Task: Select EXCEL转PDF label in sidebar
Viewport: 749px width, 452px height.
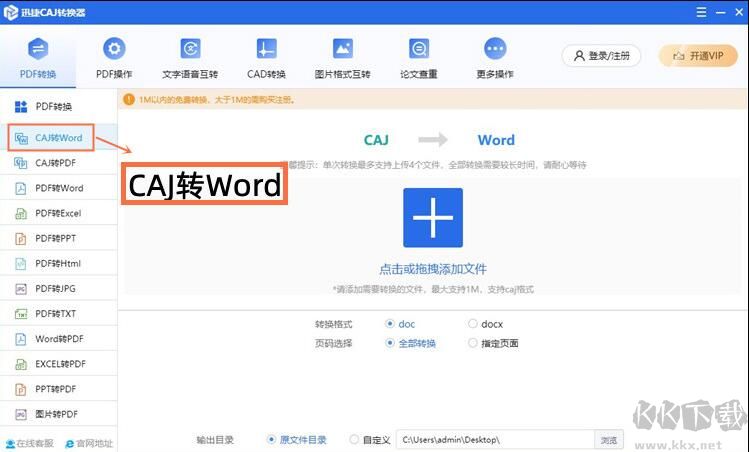Action: click(60, 364)
